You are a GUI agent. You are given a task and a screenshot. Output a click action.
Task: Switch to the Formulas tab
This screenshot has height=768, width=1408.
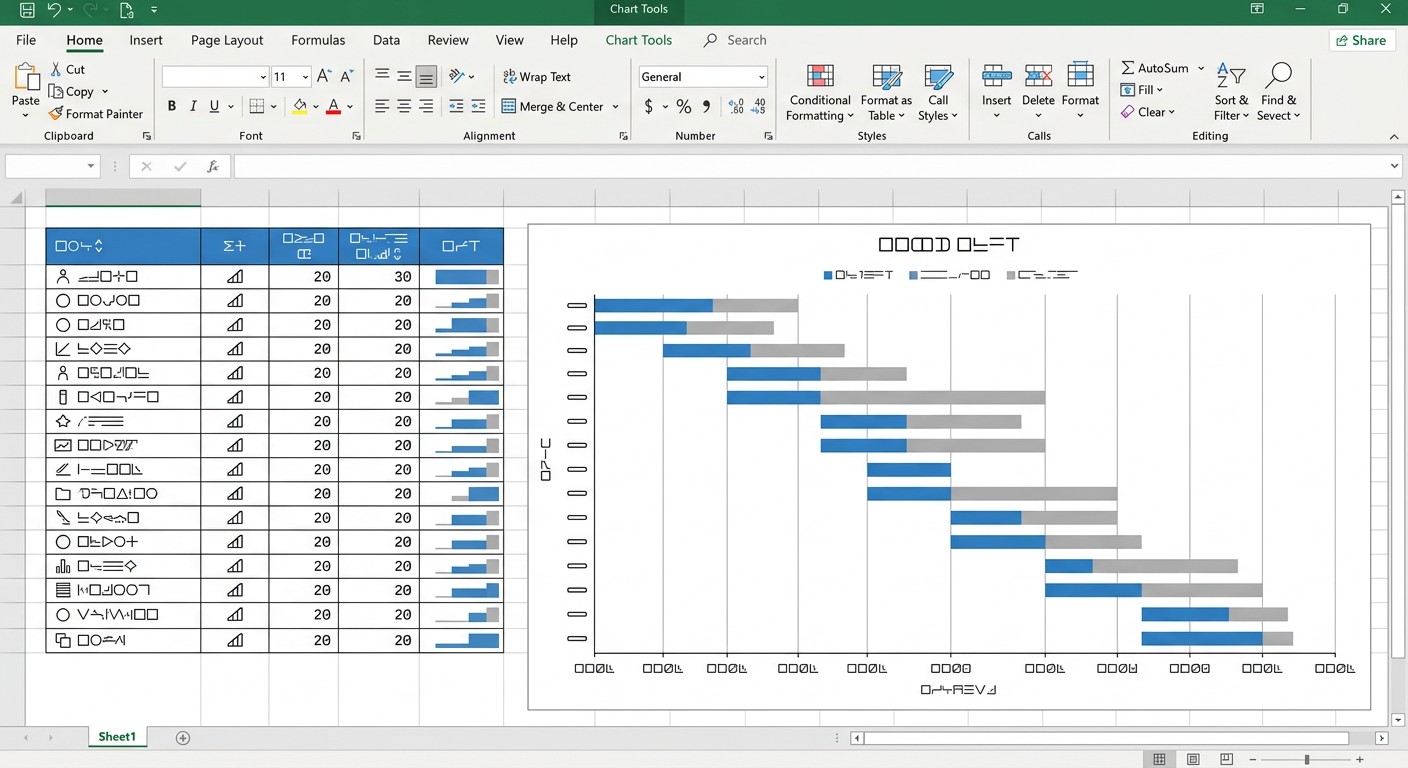tap(318, 40)
